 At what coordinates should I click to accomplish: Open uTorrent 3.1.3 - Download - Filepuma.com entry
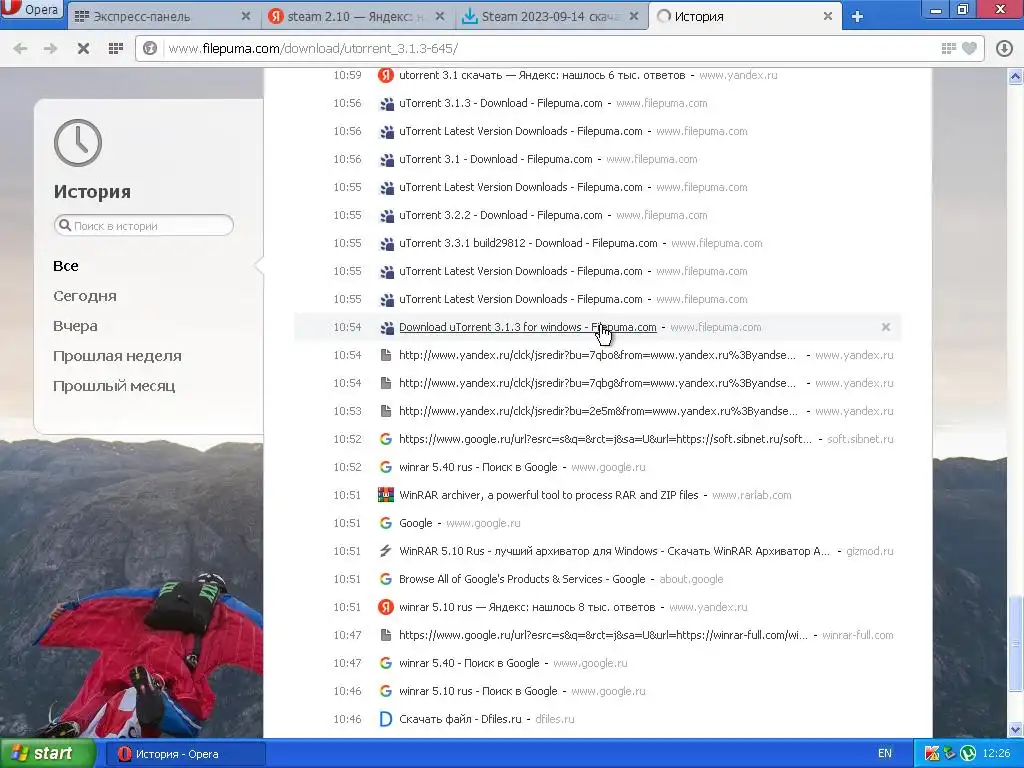click(501, 103)
